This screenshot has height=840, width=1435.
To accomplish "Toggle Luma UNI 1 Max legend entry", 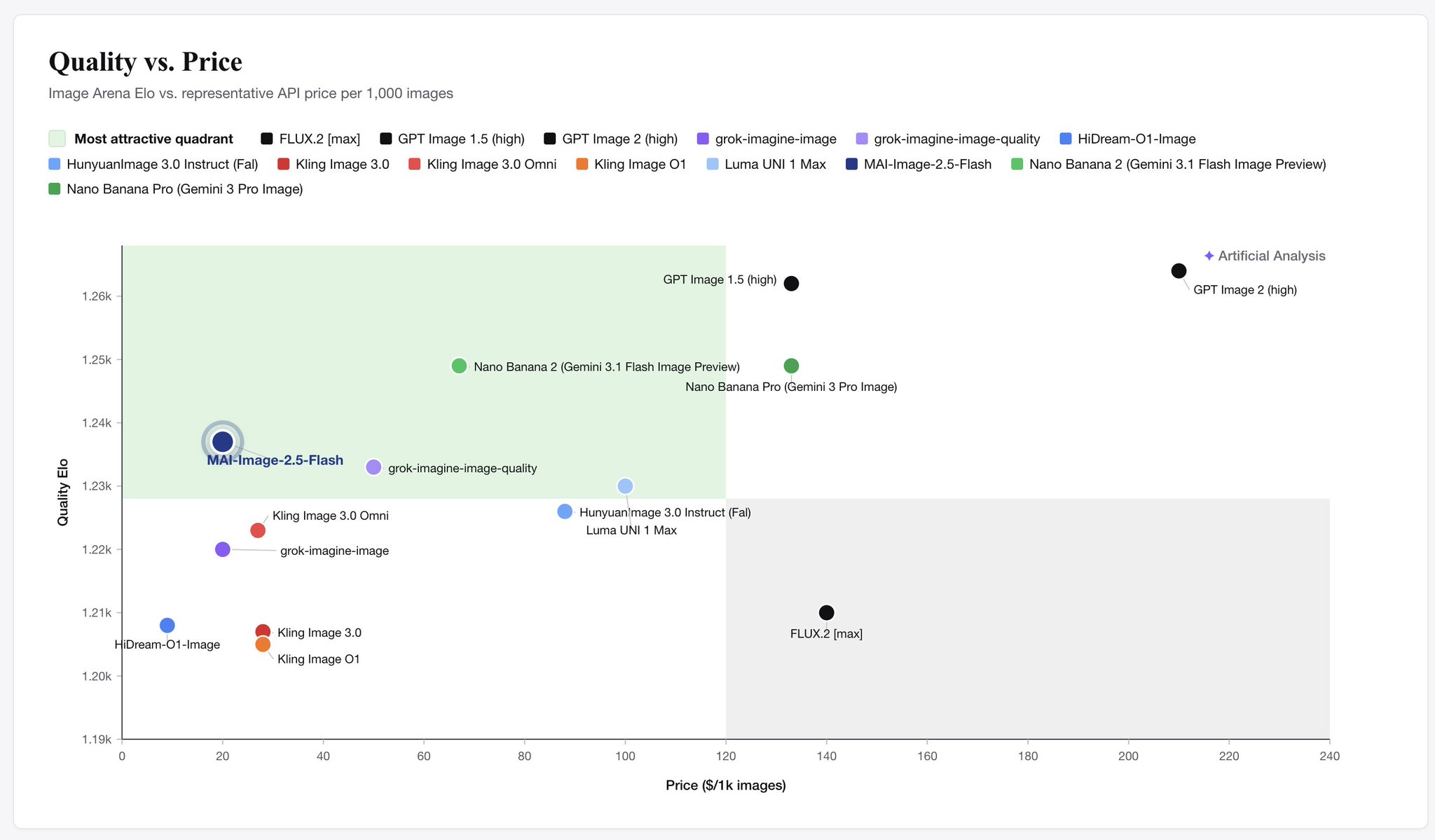I will click(766, 165).
